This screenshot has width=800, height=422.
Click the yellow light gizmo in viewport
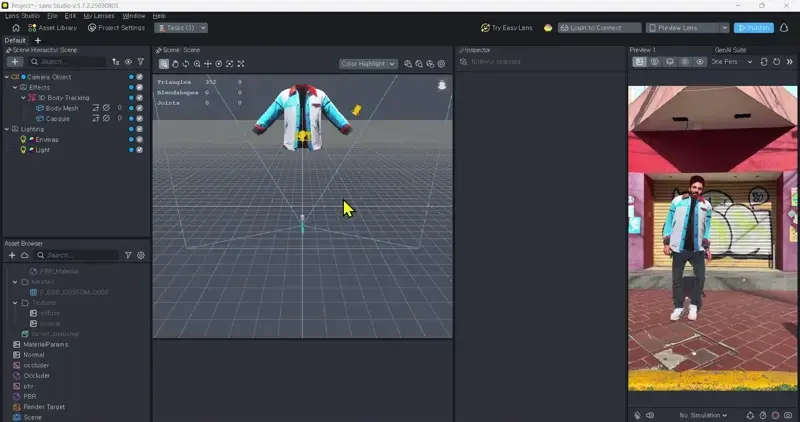pyautogui.click(x=357, y=110)
